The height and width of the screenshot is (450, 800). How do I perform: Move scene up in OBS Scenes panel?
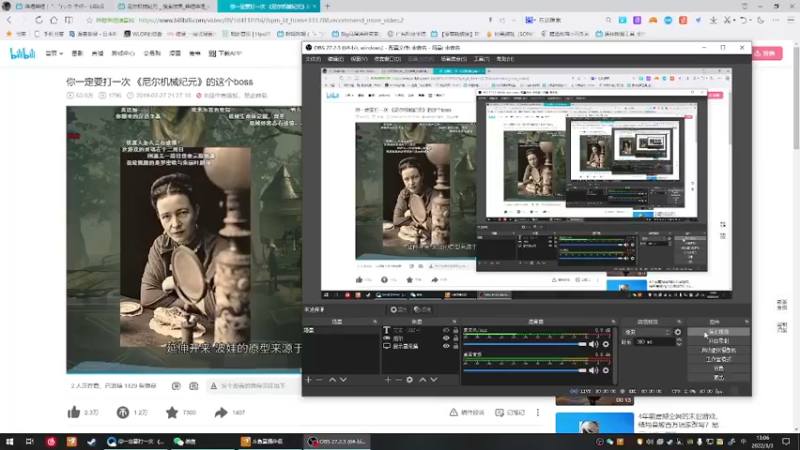click(332, 380)
